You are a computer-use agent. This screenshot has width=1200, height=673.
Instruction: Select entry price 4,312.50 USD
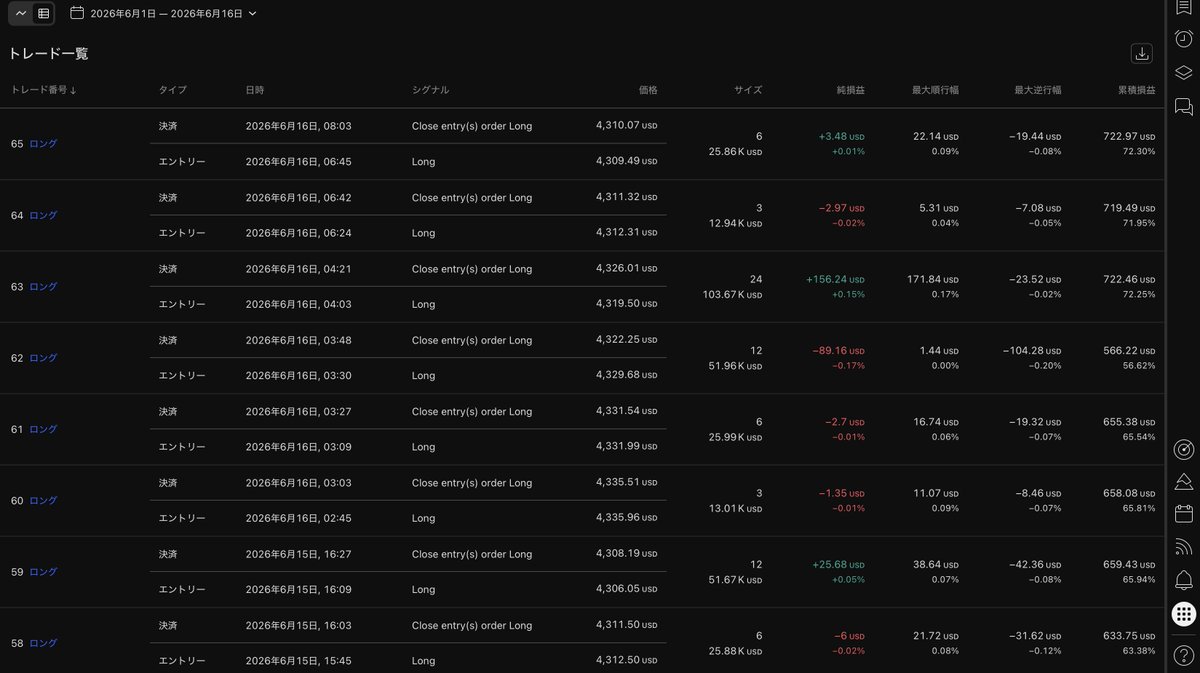click(x=626, y=661)
